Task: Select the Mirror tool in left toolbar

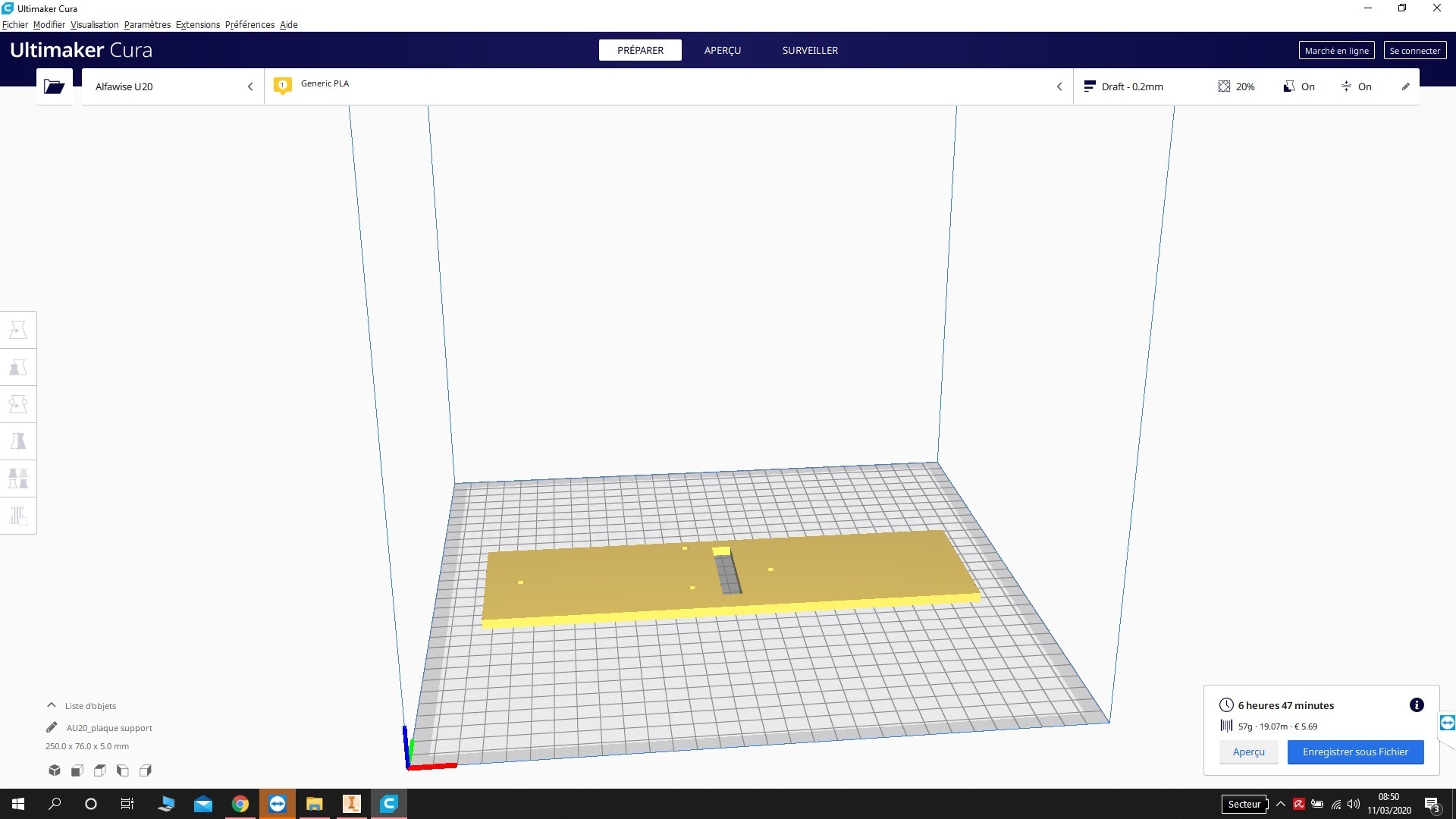Action: tap(18, 441)
